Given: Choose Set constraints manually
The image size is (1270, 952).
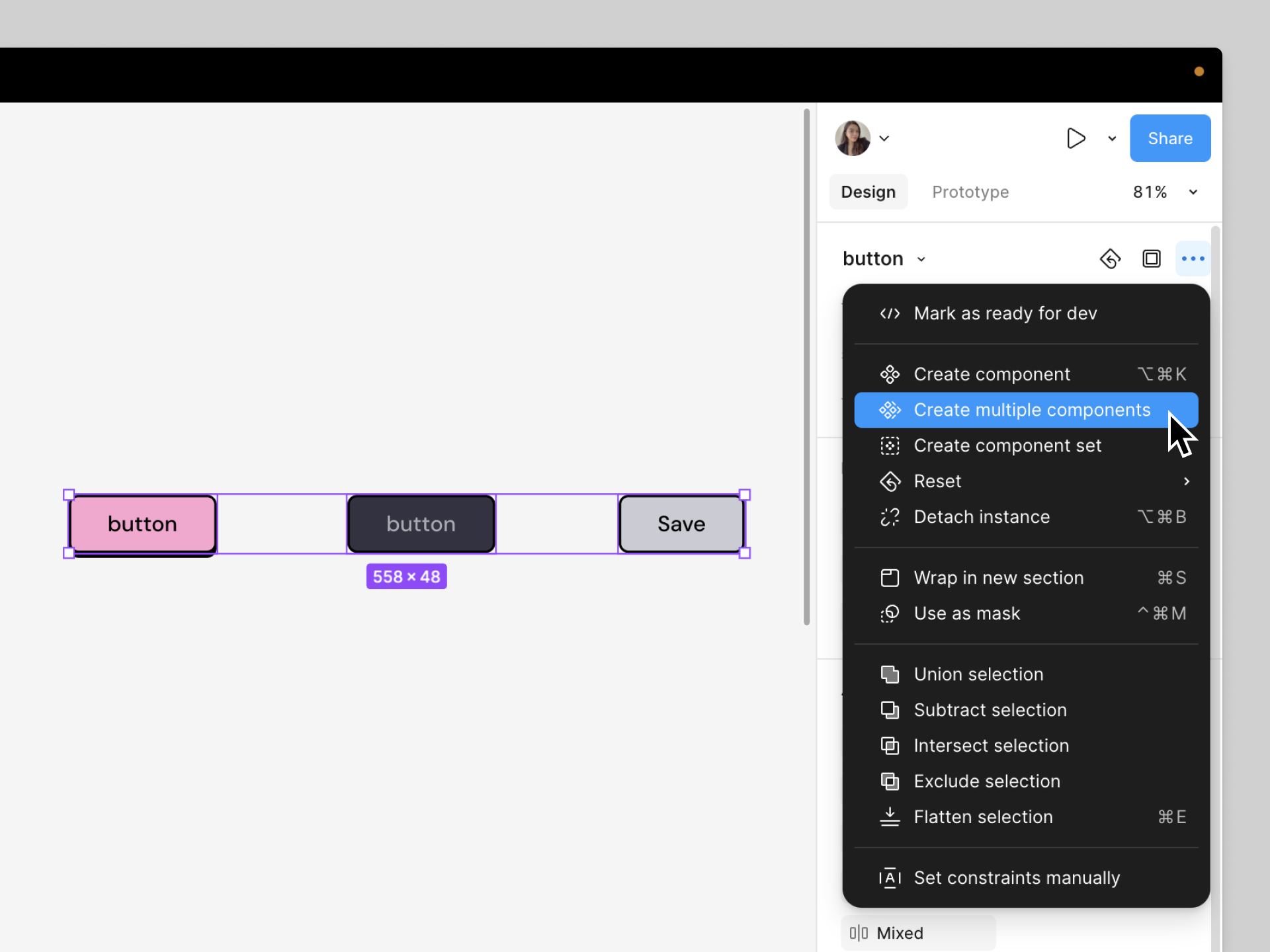Looking at the screenshot, I should (1016, 878).
